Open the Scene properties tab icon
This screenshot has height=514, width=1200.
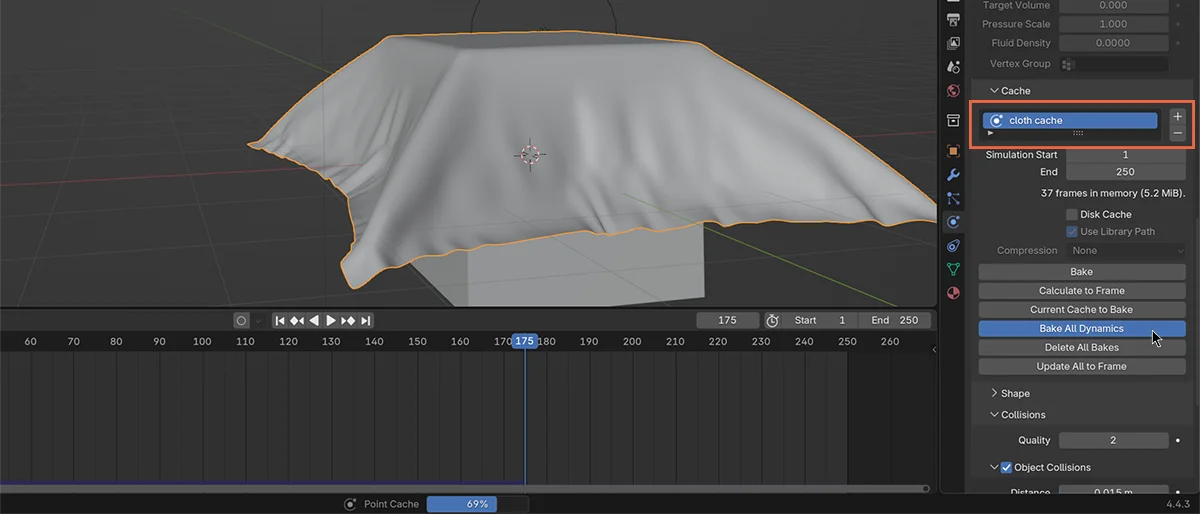tap(953, 66)
